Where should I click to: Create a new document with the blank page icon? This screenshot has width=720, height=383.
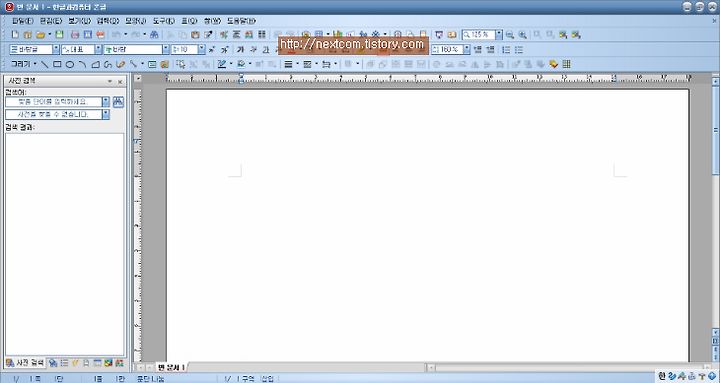[x=15, y=34]
